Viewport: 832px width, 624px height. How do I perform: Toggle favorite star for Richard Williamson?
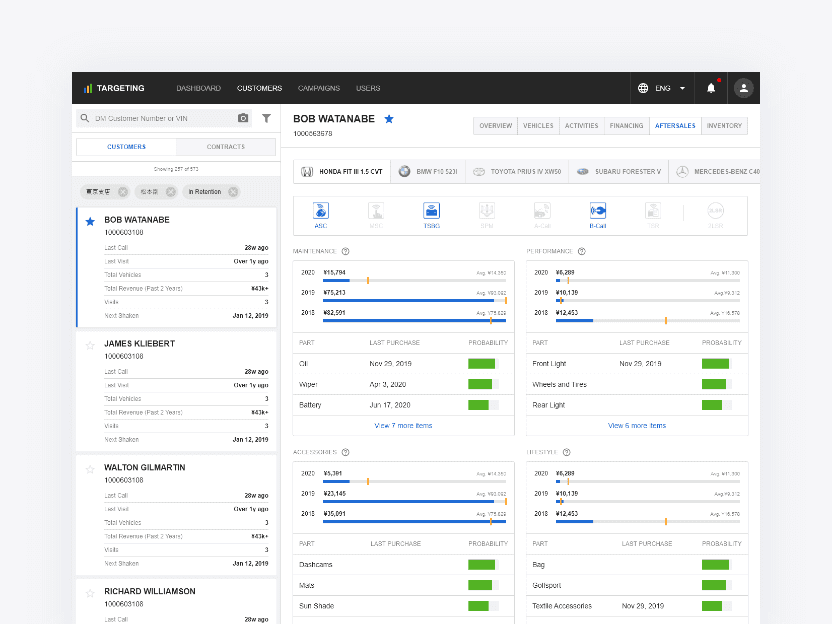tap(90, 593)
